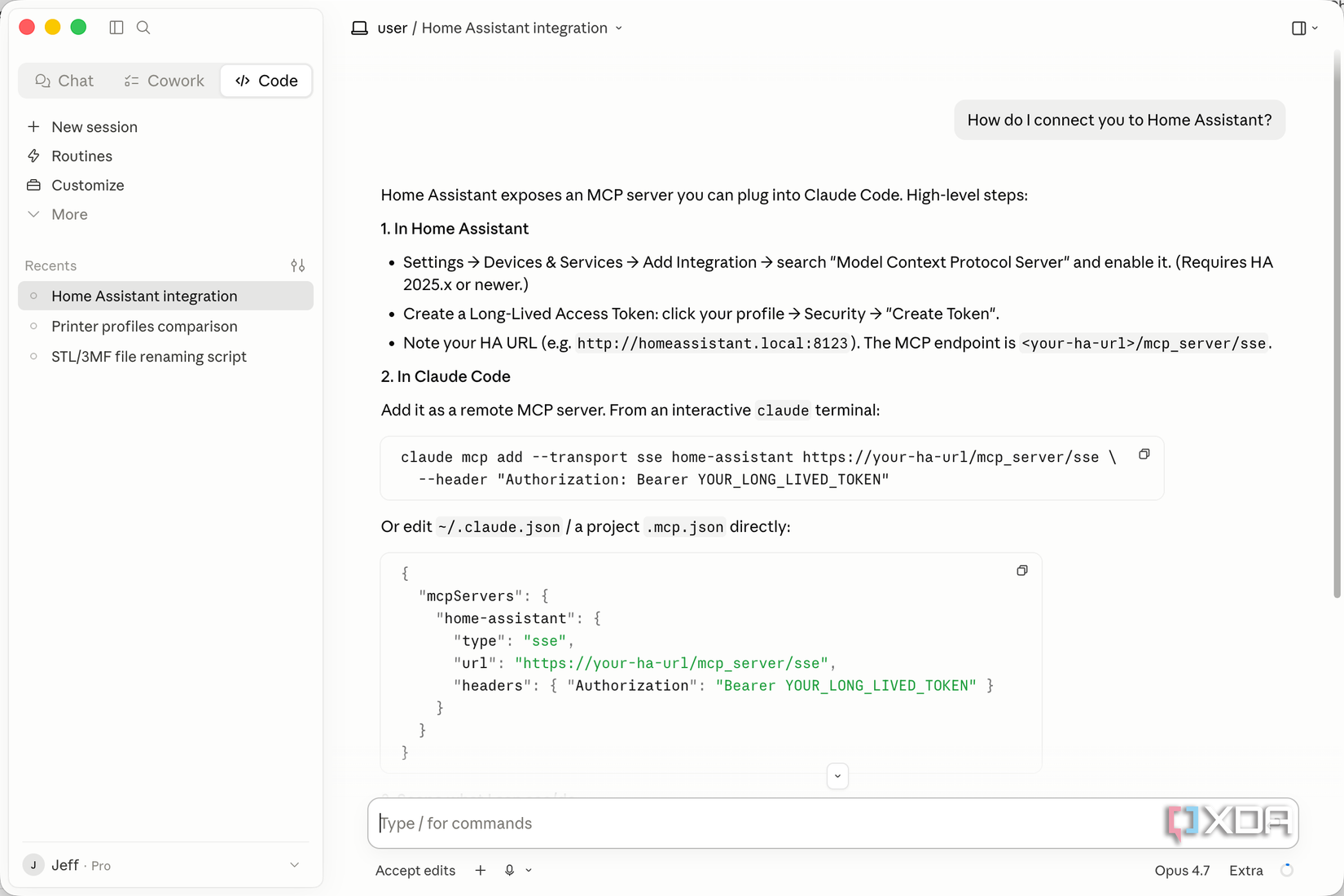
Task: Click the user message bubble
Action: tap(1120, 121)
